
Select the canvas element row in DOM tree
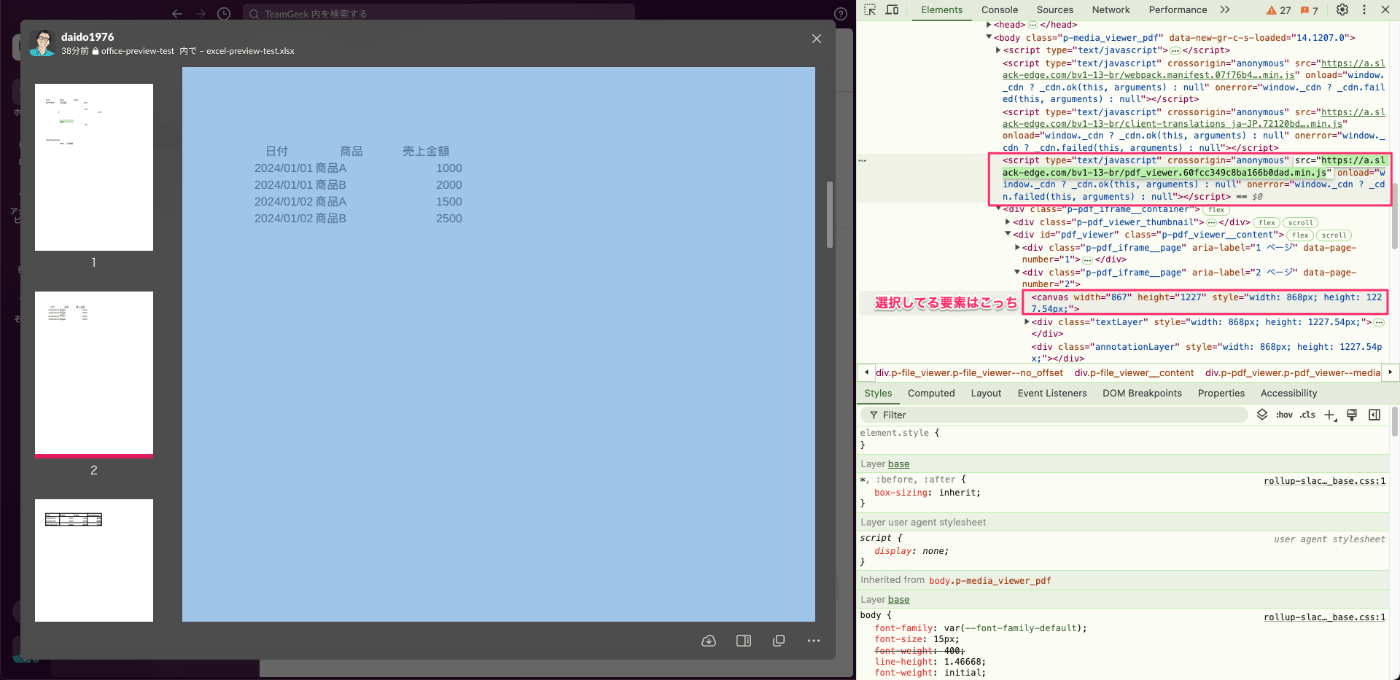(1207, 303)
